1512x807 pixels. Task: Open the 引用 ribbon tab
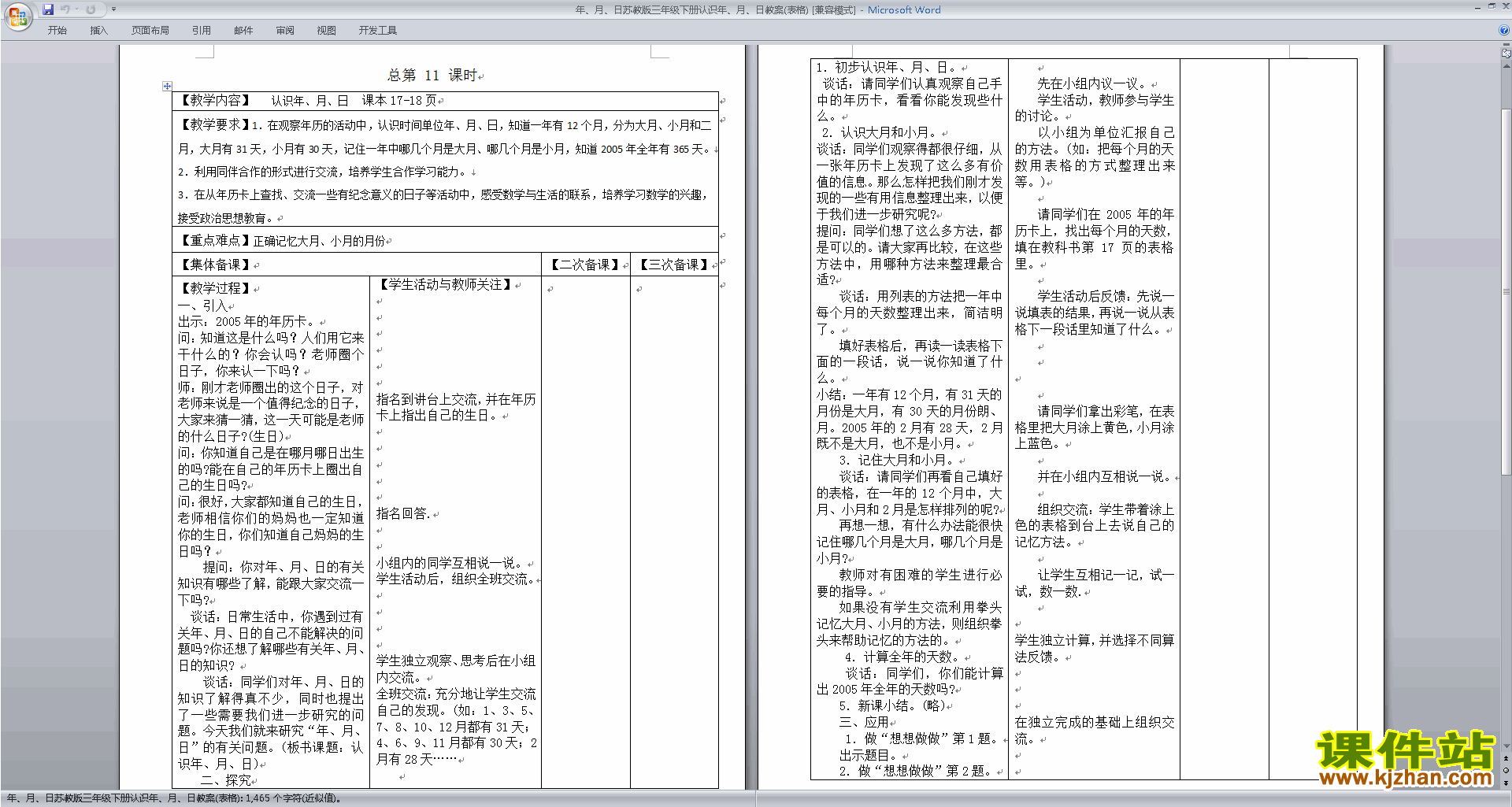(x=201, y=31)
